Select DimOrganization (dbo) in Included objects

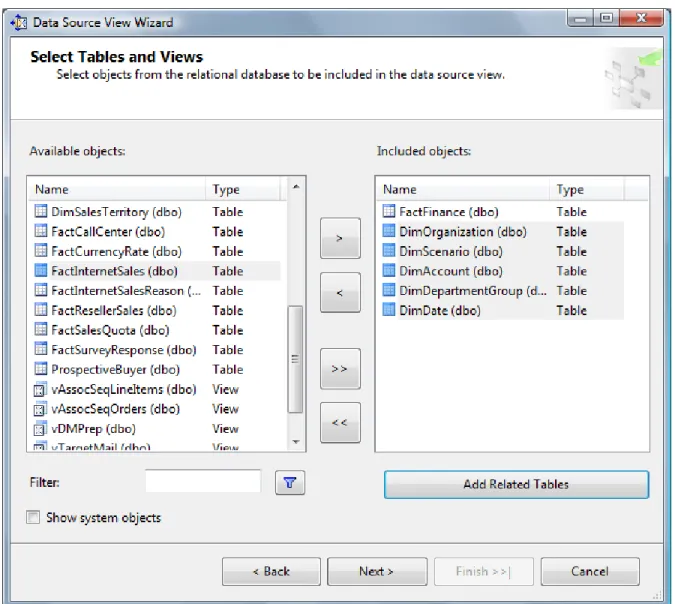[463, 232]
